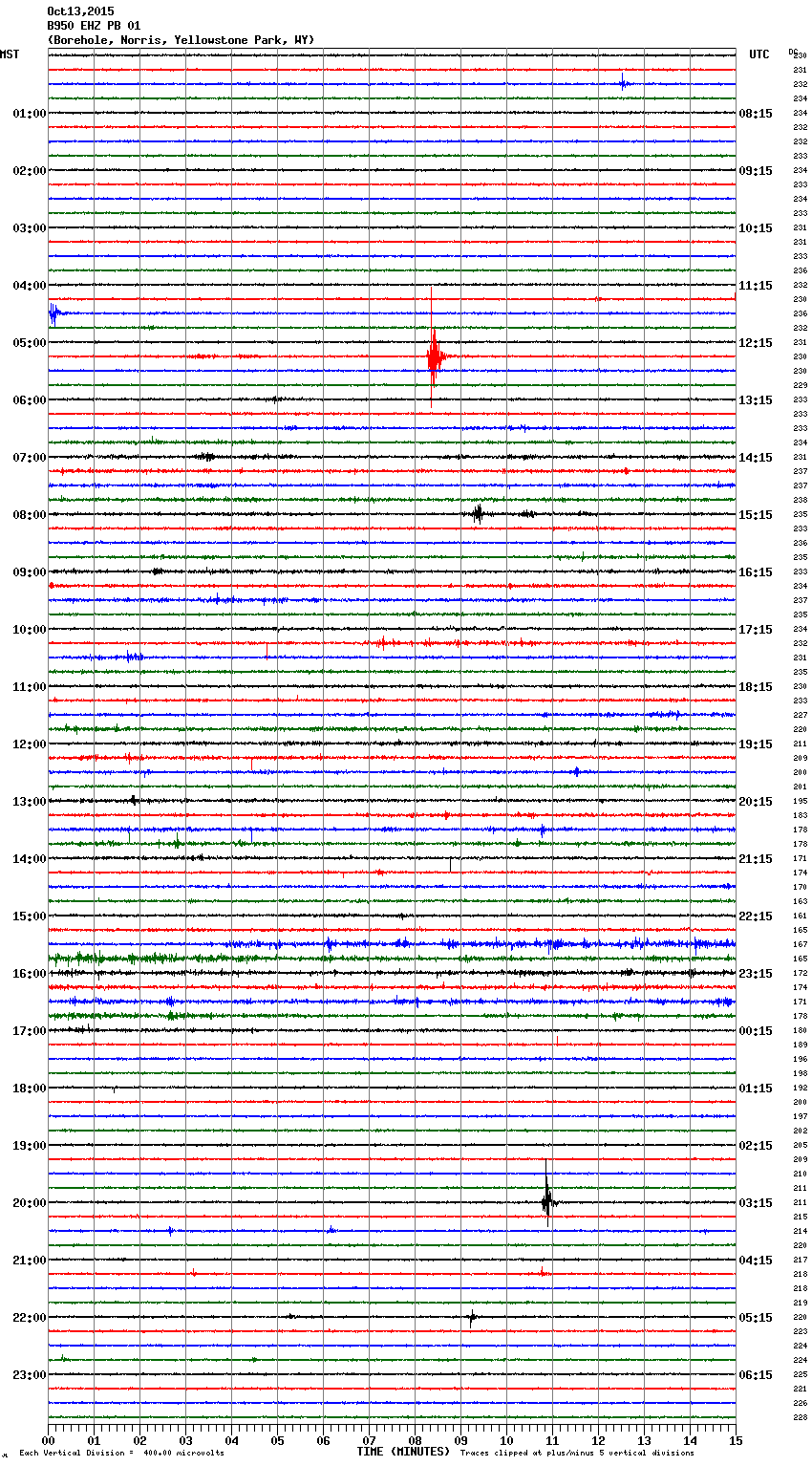Select the 20:00 MST time label
The height and width of the screenshot is (1466, 812).
[29, 1203]
